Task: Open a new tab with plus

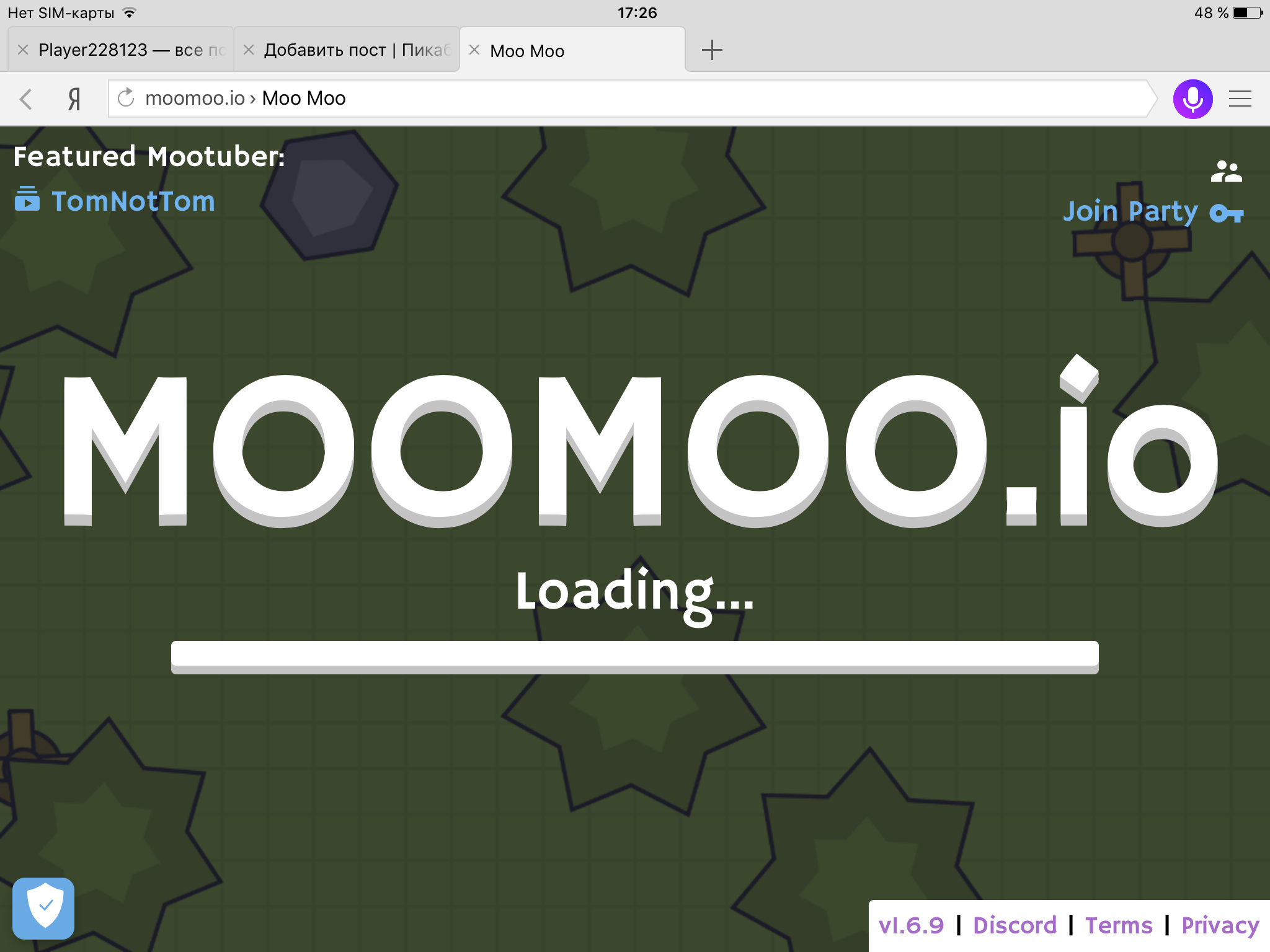Action: [712, 50]
